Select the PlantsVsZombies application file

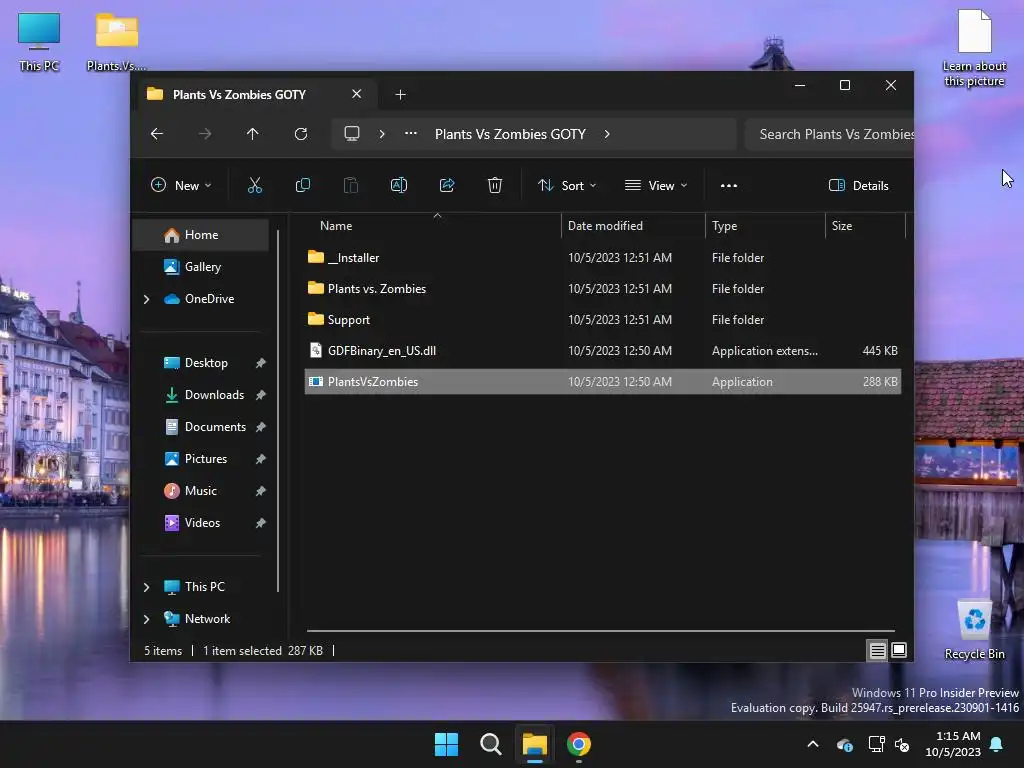[x=603, y=382]
